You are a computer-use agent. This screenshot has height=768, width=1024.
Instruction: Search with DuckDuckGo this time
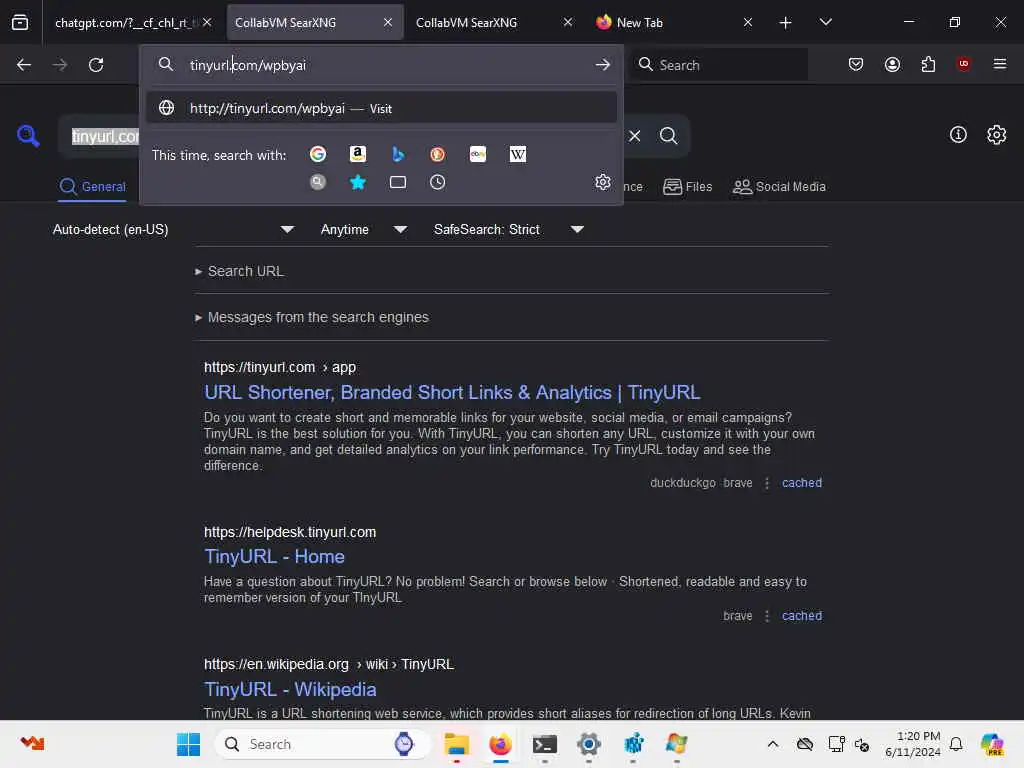tap(438, 154)
